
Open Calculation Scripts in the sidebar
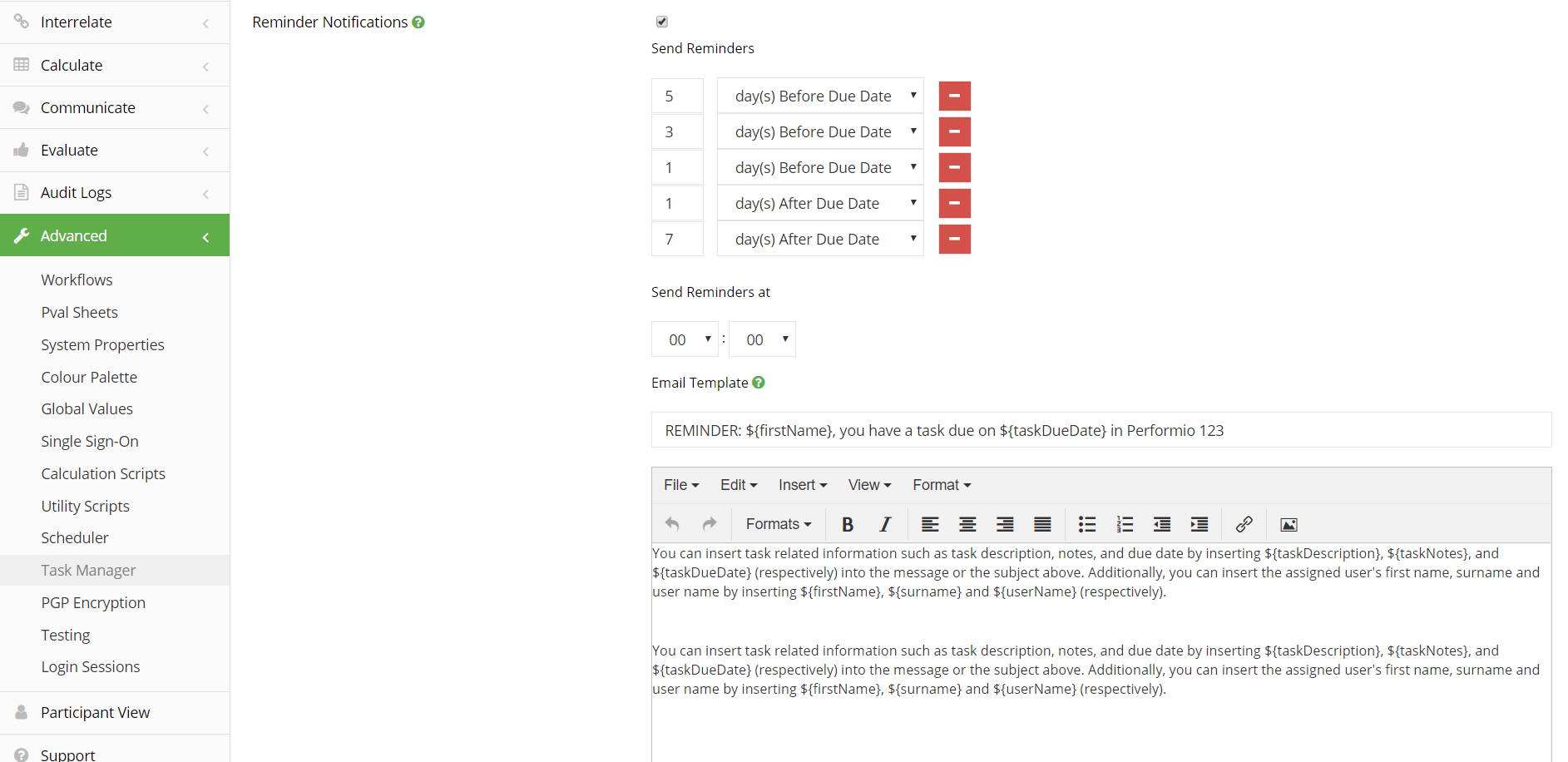point(103,473)
